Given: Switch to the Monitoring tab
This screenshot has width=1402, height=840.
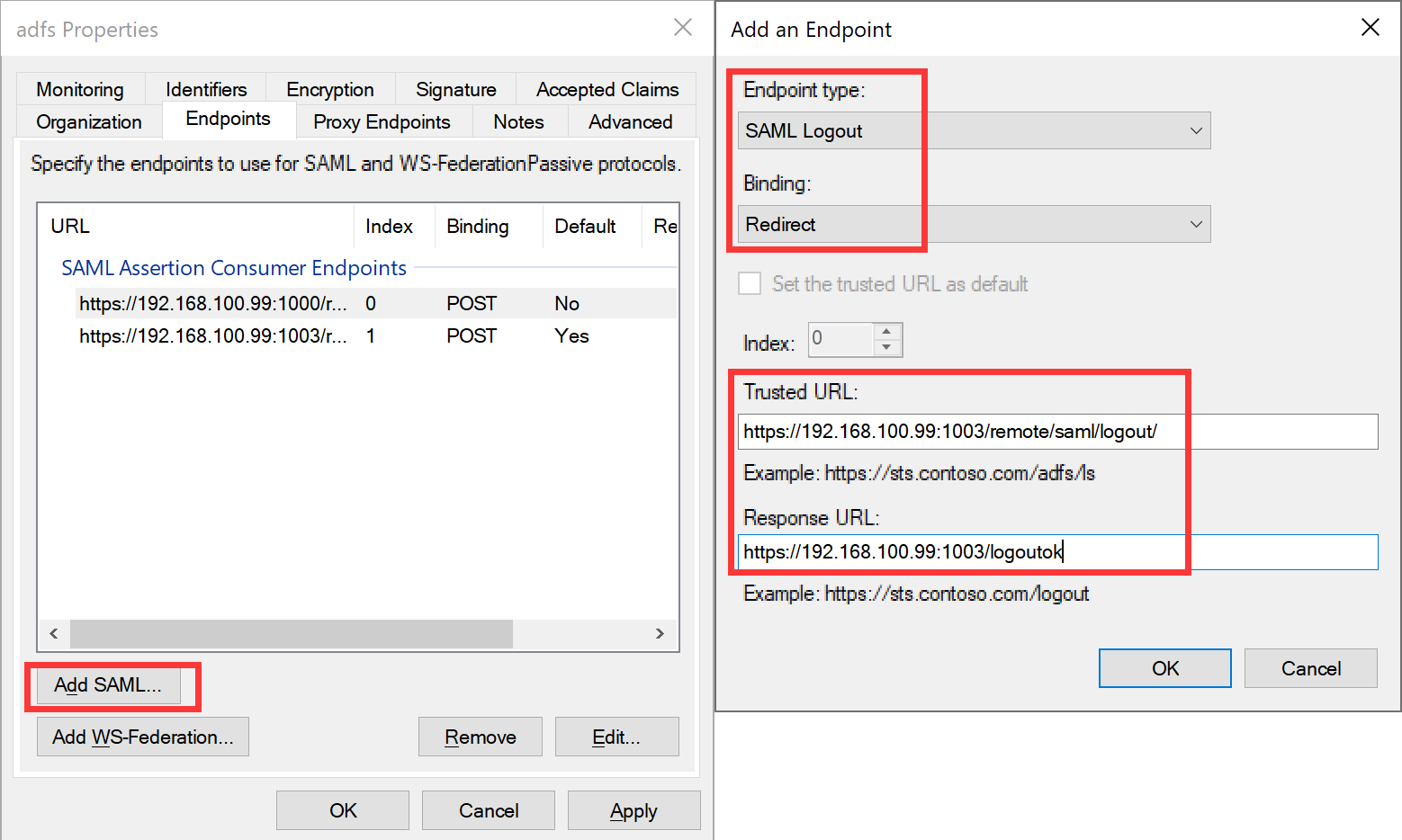Looking at the screenshot, I should 80,89.
